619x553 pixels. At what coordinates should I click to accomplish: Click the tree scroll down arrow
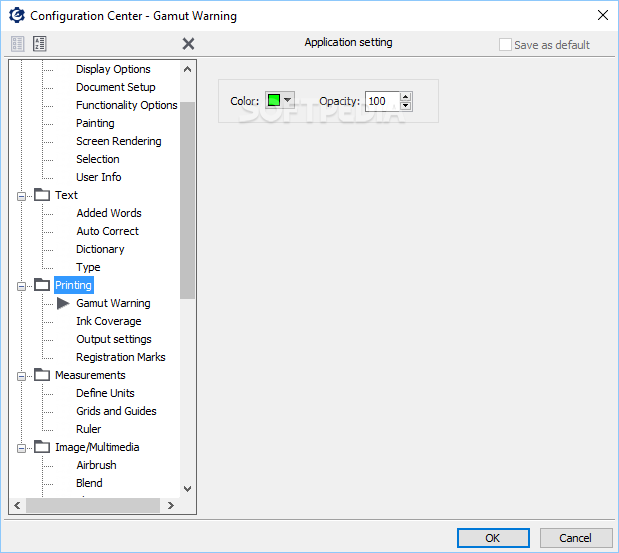188,489
